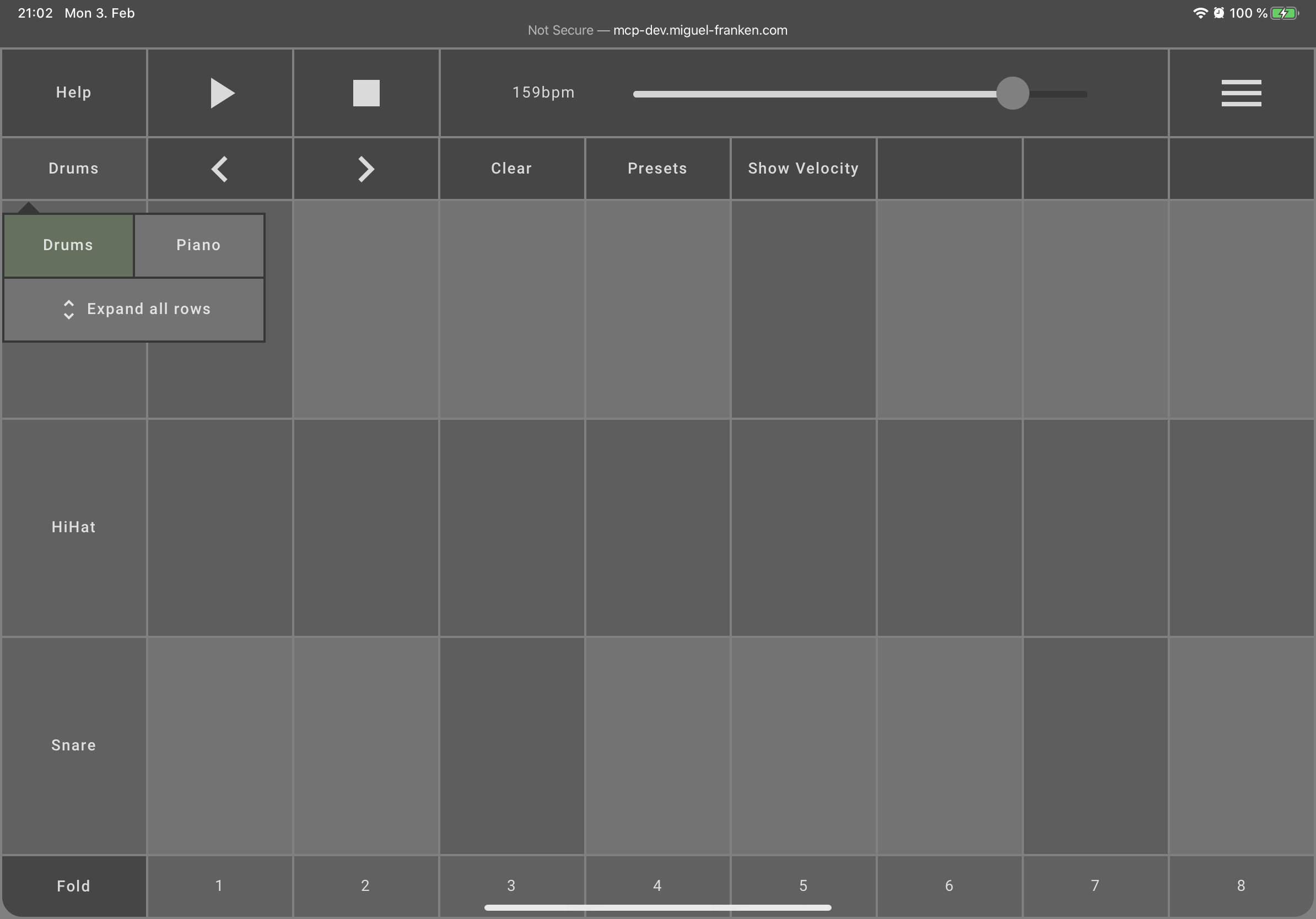Open the Presets menu
The image size is (1316, 919).
(x=658, y=168)
